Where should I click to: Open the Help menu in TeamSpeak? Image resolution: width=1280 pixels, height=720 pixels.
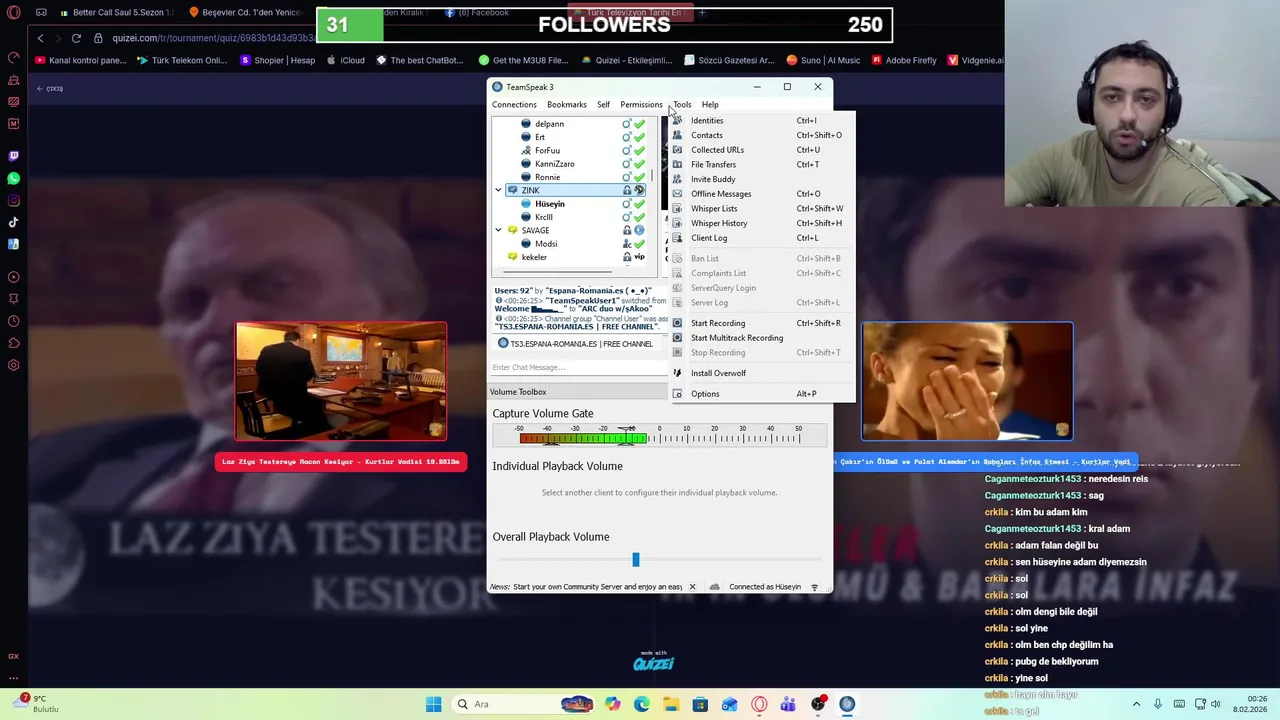pyautogui.click(x=710, y=105)
